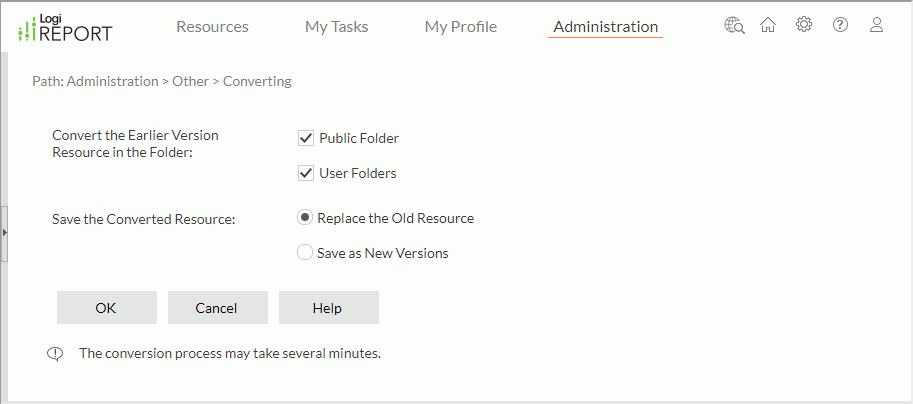Open the Administration menu
Screen dimensions: 913x404
605,27
